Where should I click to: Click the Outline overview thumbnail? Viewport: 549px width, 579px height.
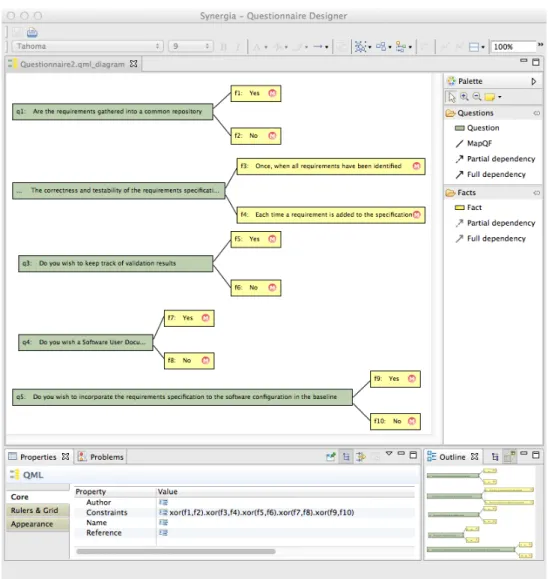click(x=480, y=513)
